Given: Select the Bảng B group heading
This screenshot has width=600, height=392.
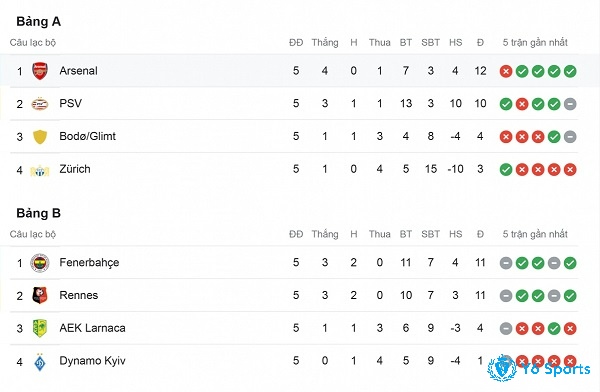Looking at the screenshot, I should pyautogui.click(x=39, y=213).
